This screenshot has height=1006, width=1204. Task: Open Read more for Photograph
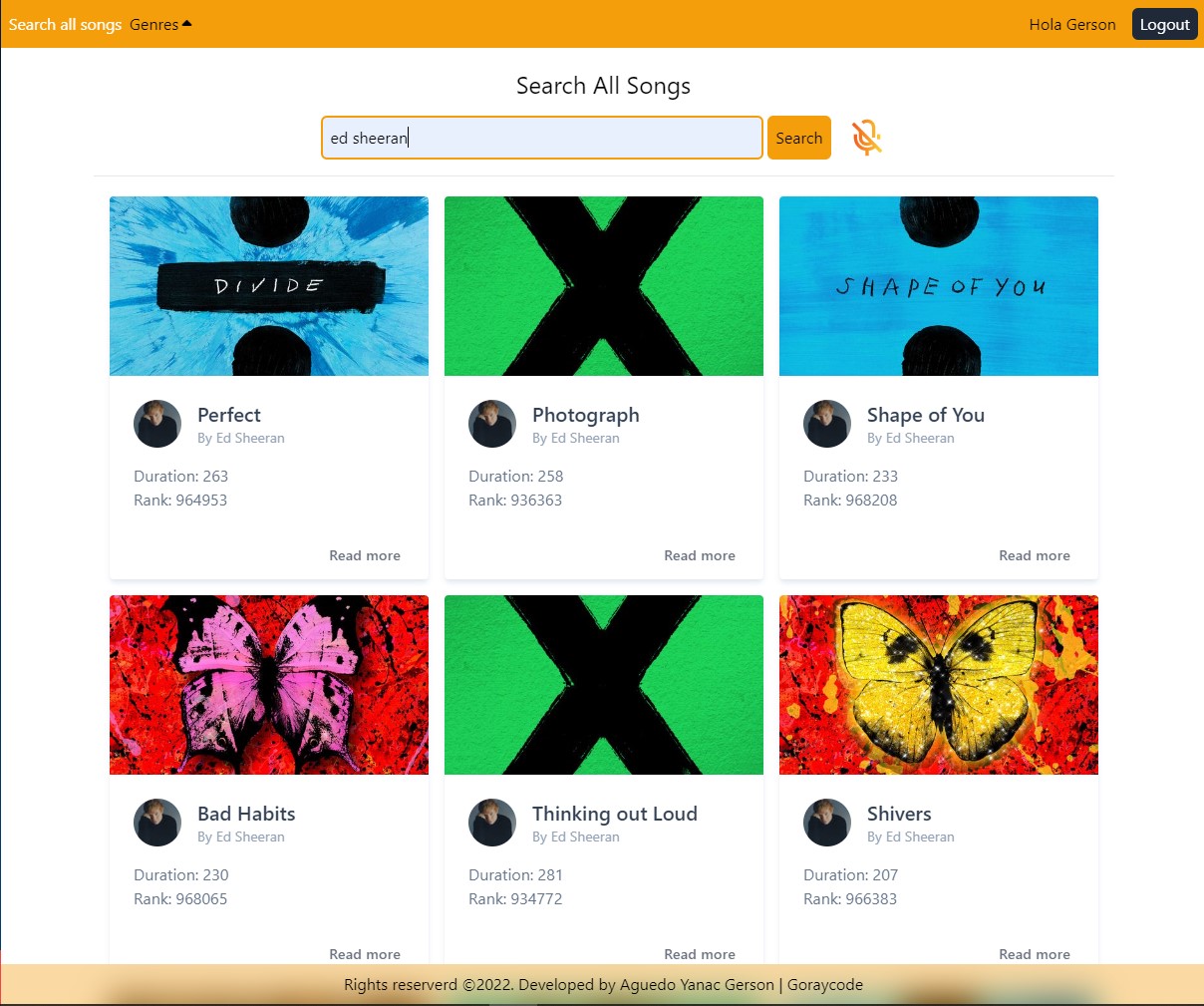(x=700, y=555)
